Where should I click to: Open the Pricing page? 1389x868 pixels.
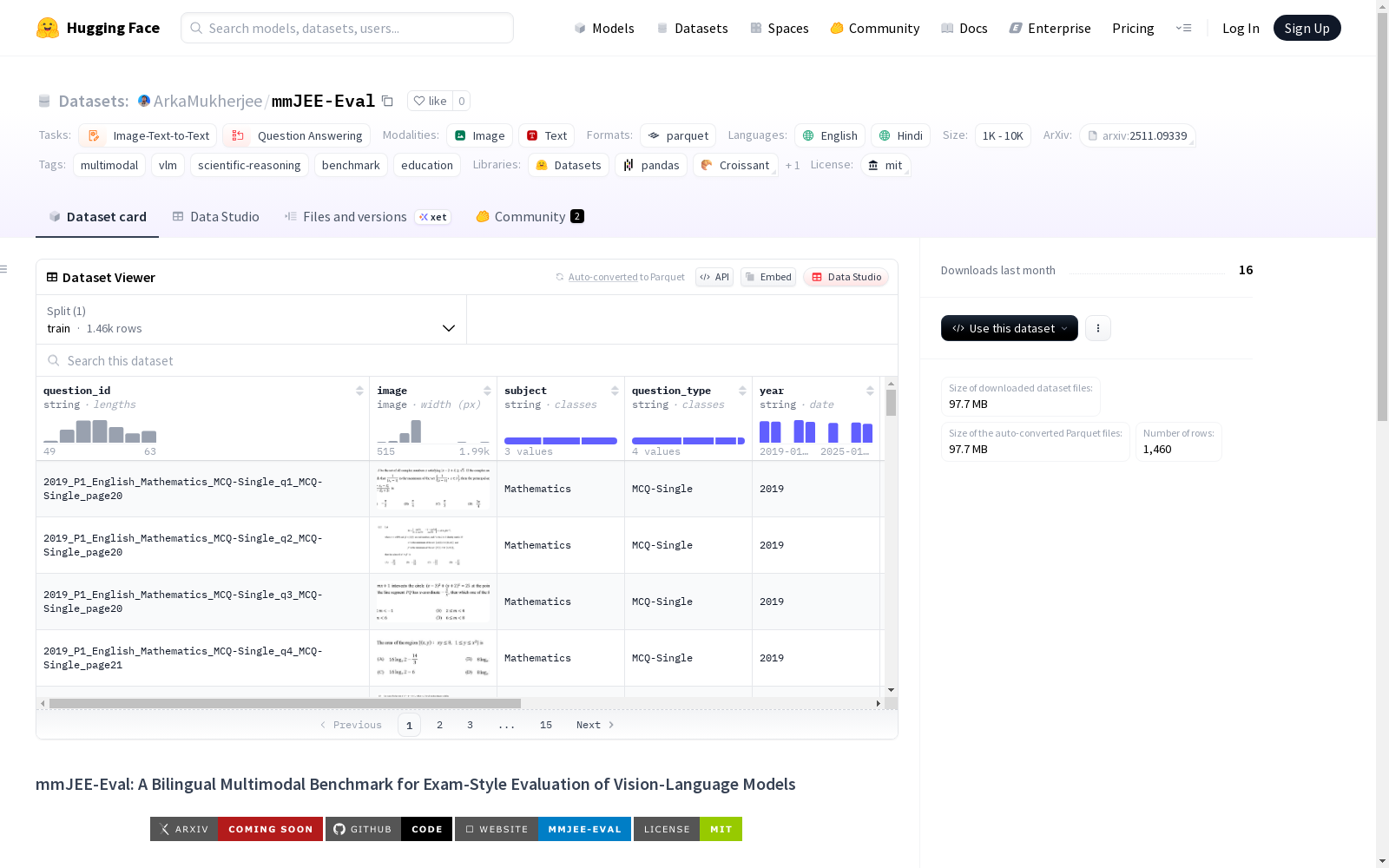click(1133, 28)
